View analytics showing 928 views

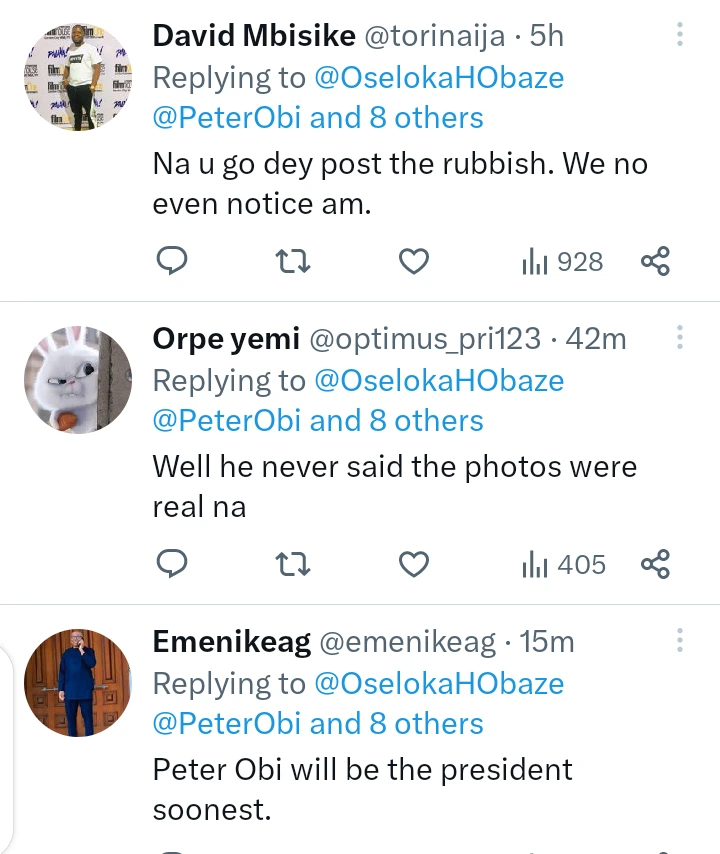point(562,262)
